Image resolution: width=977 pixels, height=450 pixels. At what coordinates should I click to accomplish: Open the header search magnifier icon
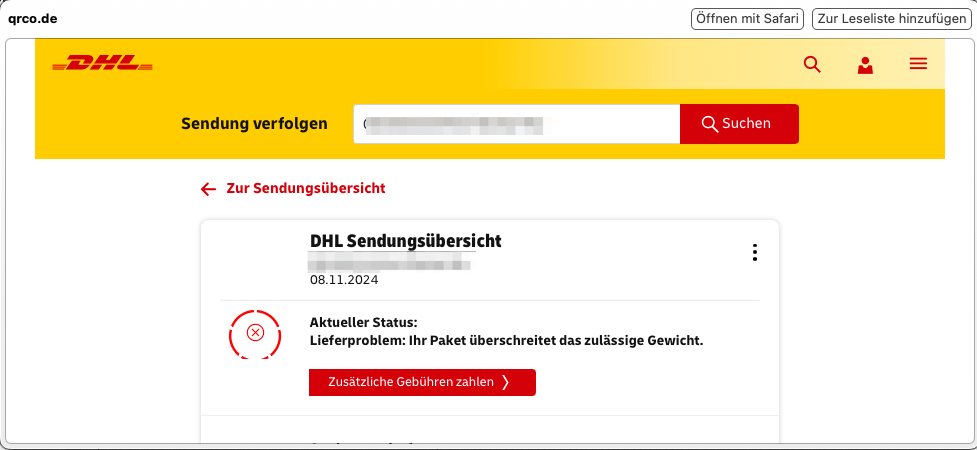[812, 65]
